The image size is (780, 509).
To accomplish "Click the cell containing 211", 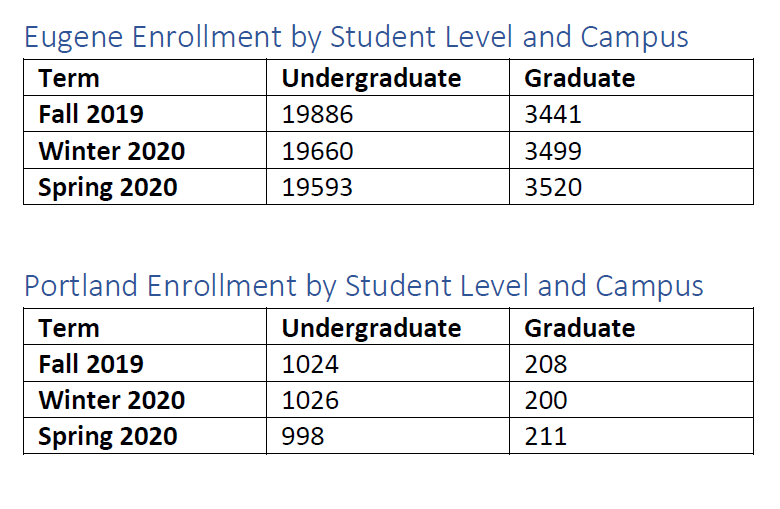I will click(x=545, y=436).
